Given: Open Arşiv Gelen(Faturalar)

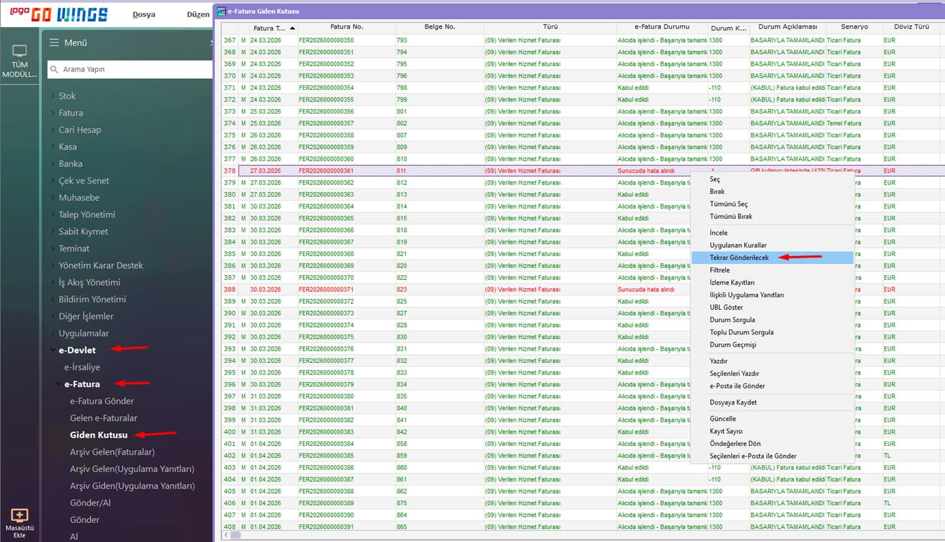Looking at the screenshot, I should pyautogui.click(x=112, y=452).
